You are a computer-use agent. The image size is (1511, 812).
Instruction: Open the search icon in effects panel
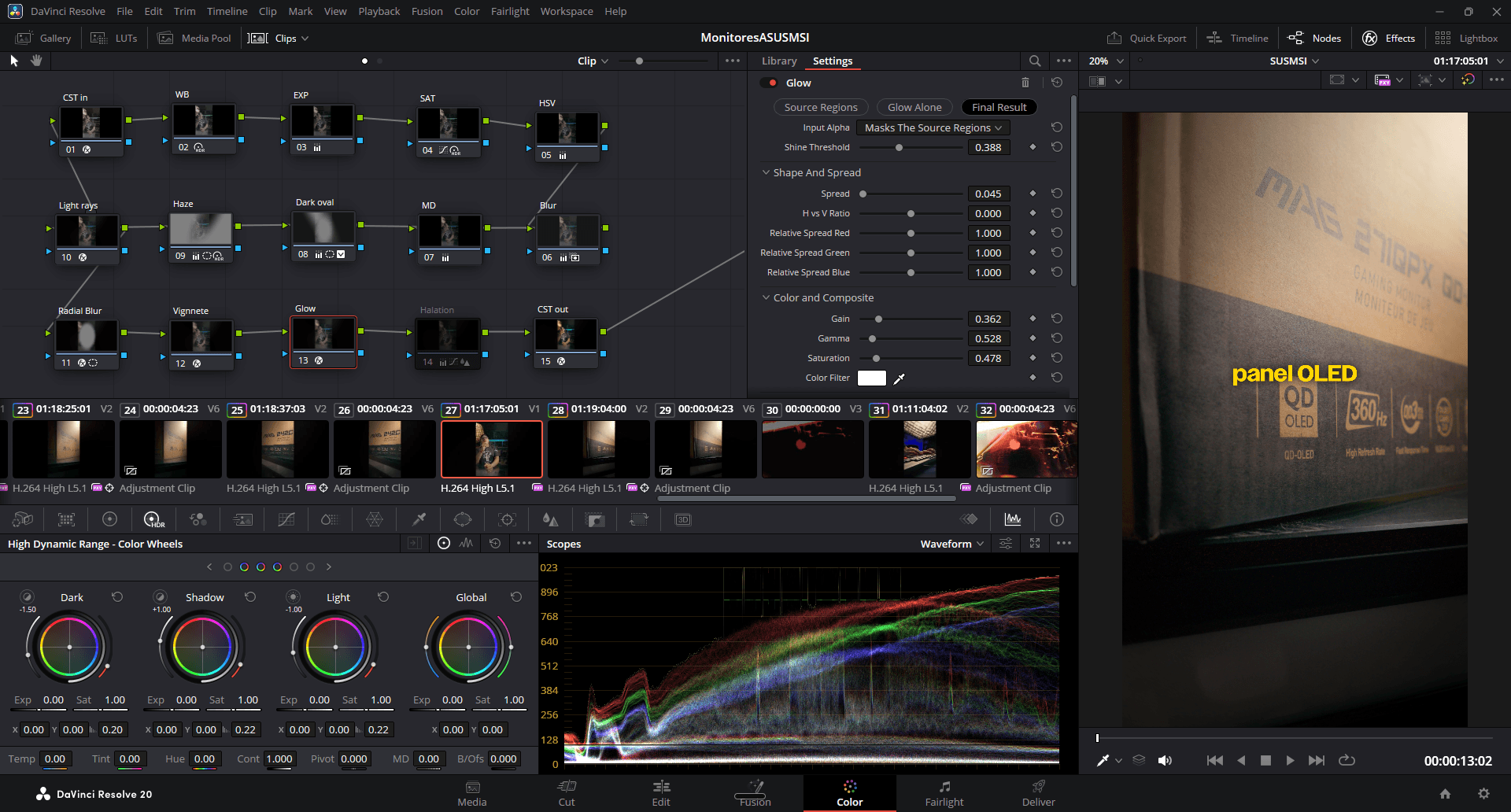(x=1035, y=61)
